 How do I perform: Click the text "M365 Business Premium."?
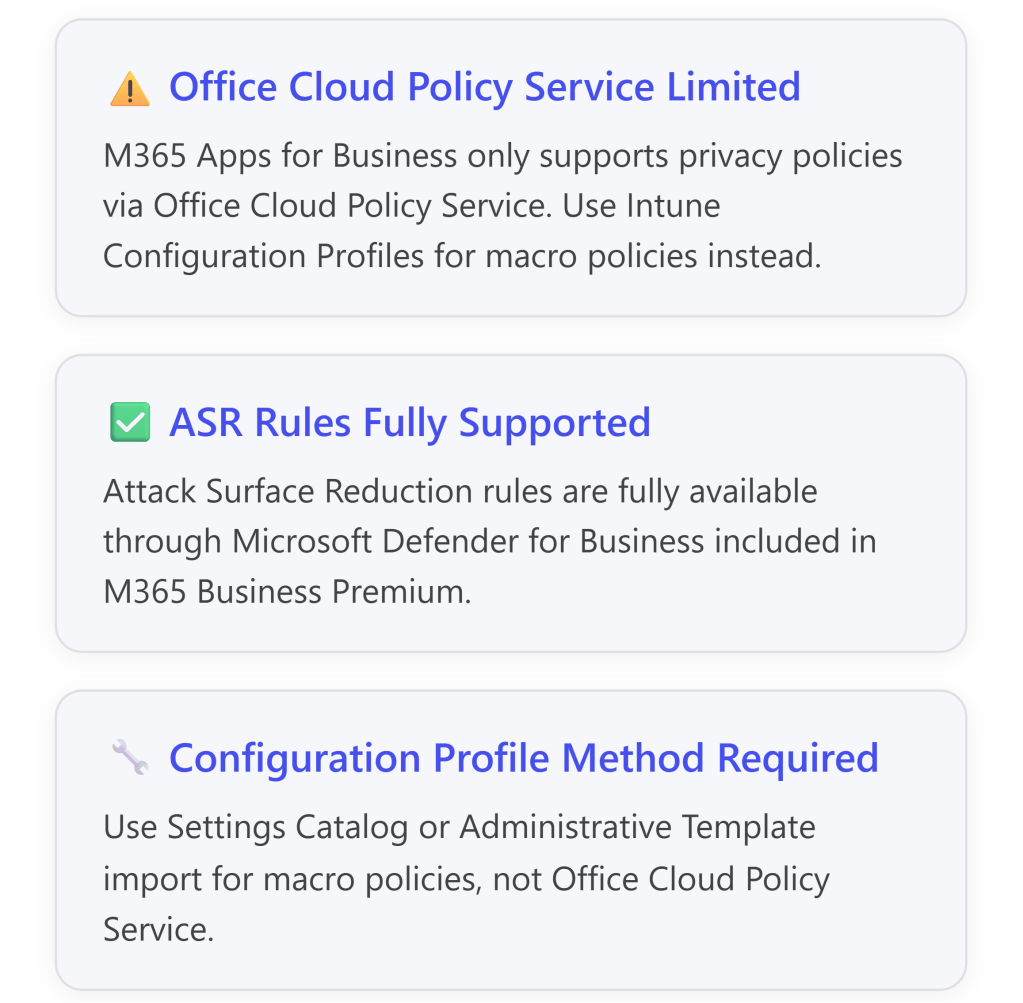(287, 591)
